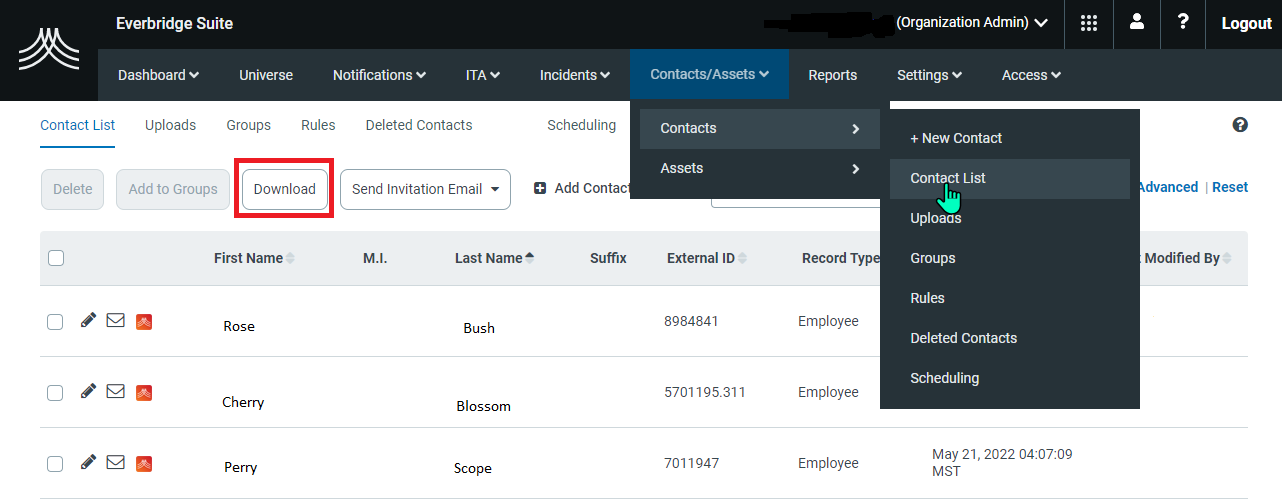Screen dimensions: 1282x499
Task: Sort by External ID column arrows
Action: tap(743, 258)
